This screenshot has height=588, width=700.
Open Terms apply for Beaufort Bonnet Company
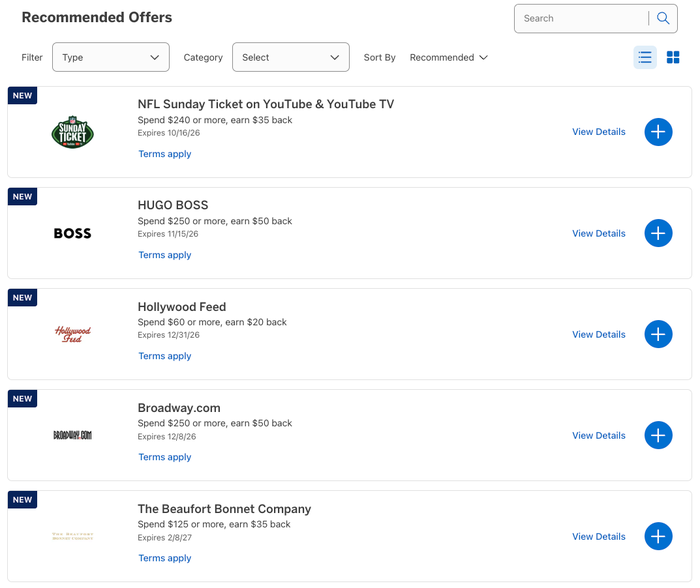pyautogui.click(x=165, y=558)
